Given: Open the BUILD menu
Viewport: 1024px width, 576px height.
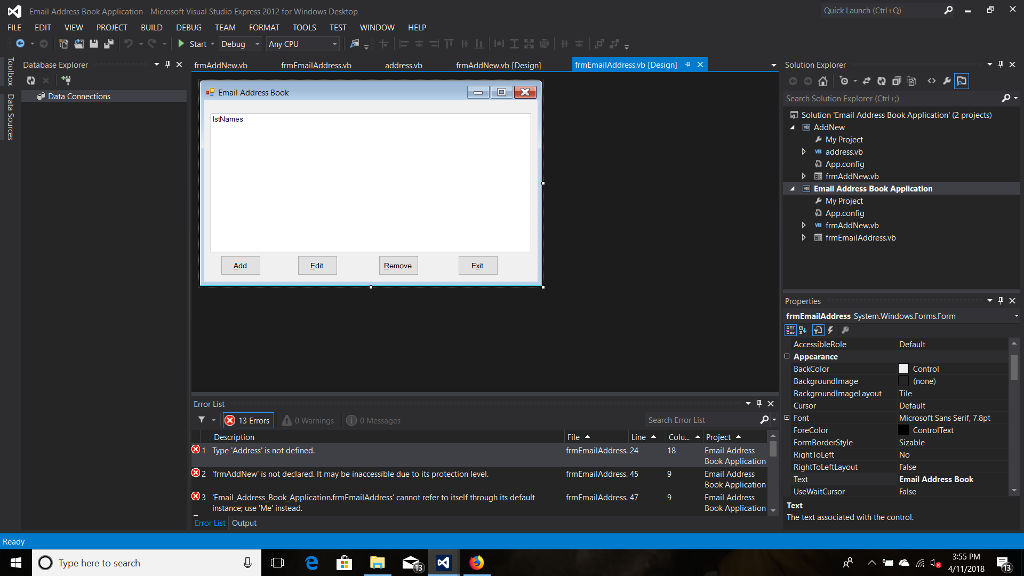Looking at the screenshot, I should coord(151,28).
